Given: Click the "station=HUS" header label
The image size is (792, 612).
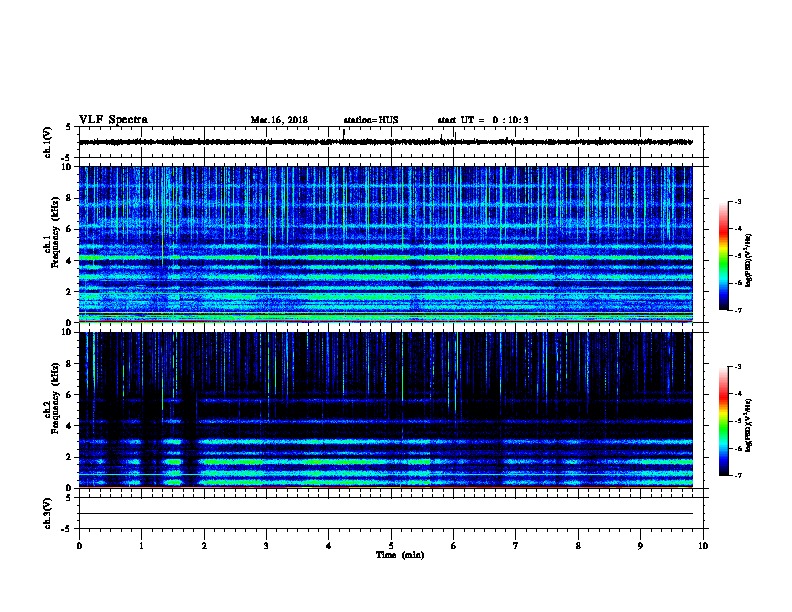Looking at the screenshot, I should click(x=371, y=120).
